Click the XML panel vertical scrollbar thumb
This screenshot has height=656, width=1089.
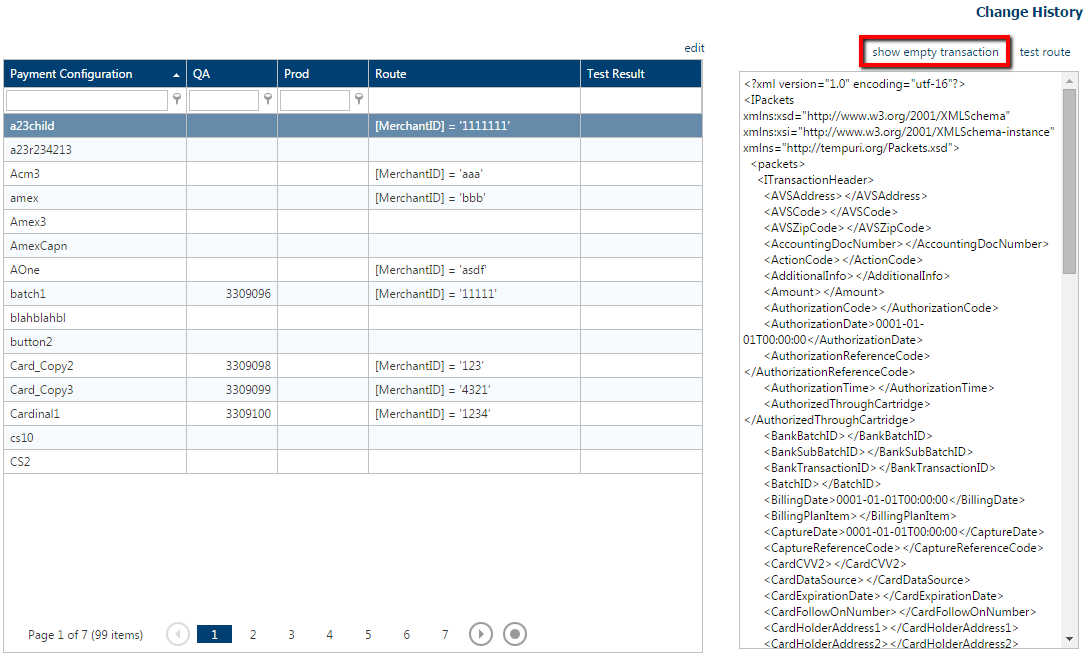coord(1070,180)
